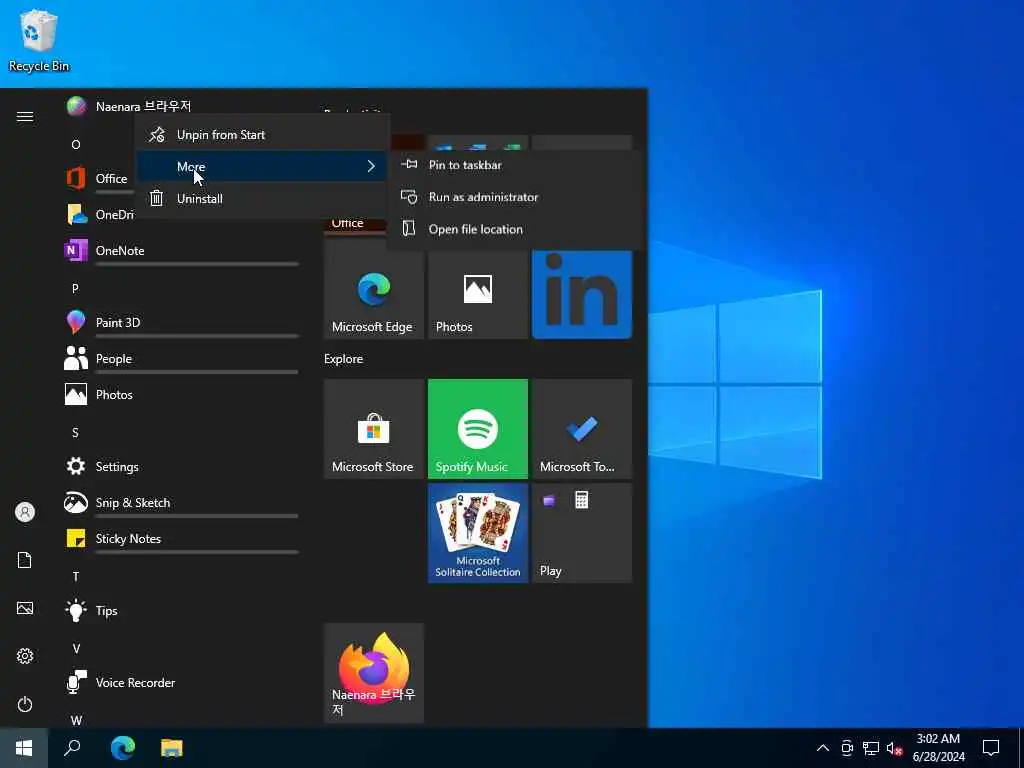1024x768 pixels.
Task: Expand the More submenu chevron
Action: (x=371, y=167)
